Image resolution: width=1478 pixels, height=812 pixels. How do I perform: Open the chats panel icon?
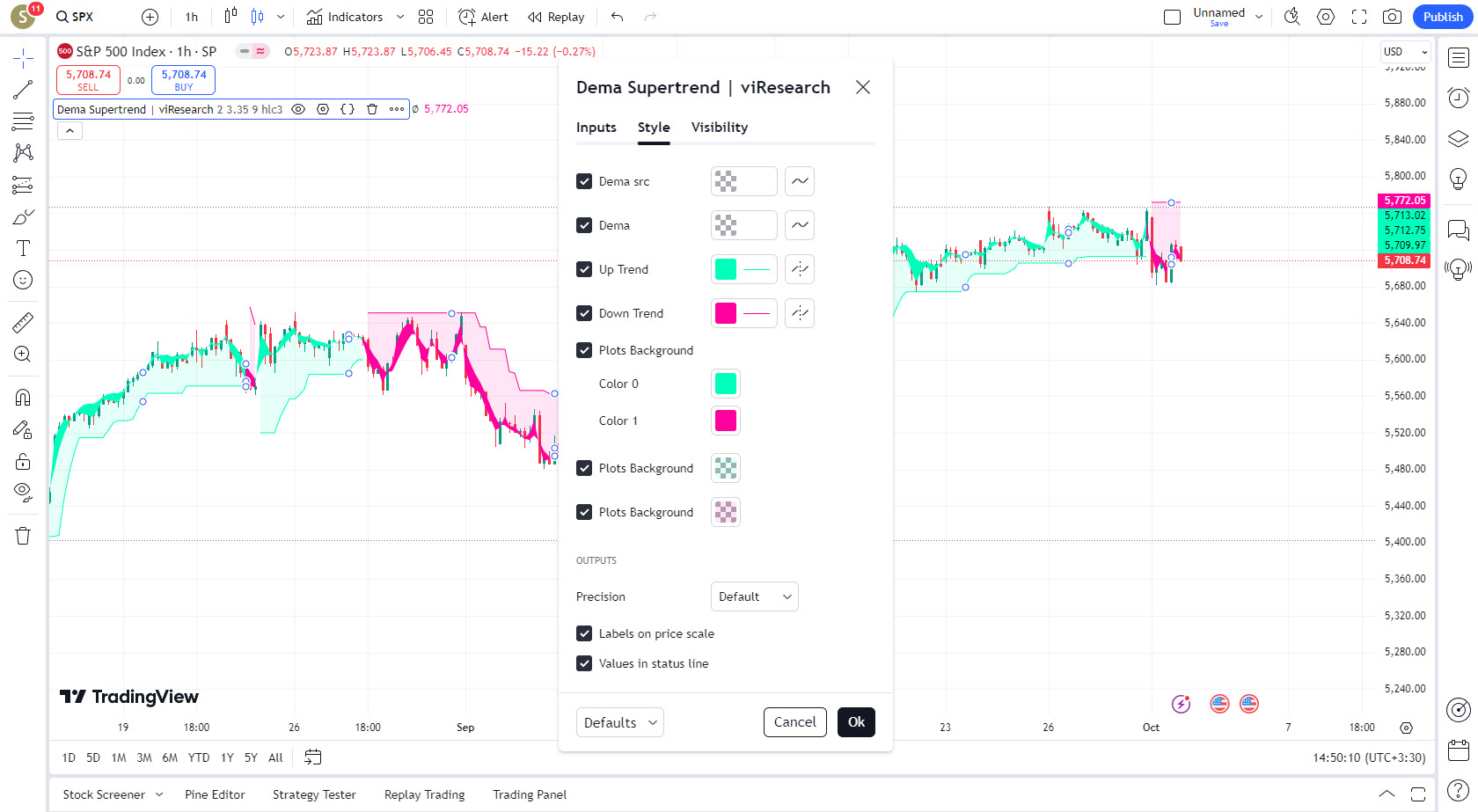pos(1459,230)
